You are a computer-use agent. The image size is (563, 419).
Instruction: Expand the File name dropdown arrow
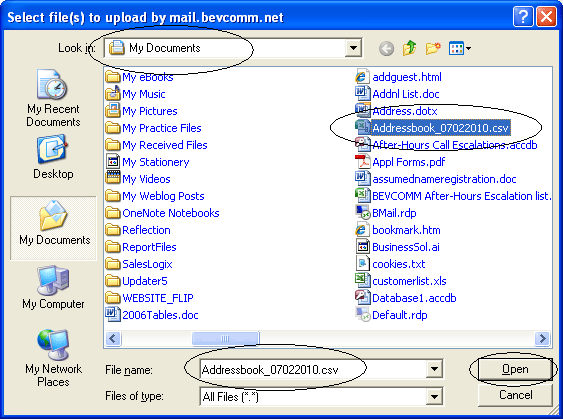pyautogui.click(x=434, y=369)
